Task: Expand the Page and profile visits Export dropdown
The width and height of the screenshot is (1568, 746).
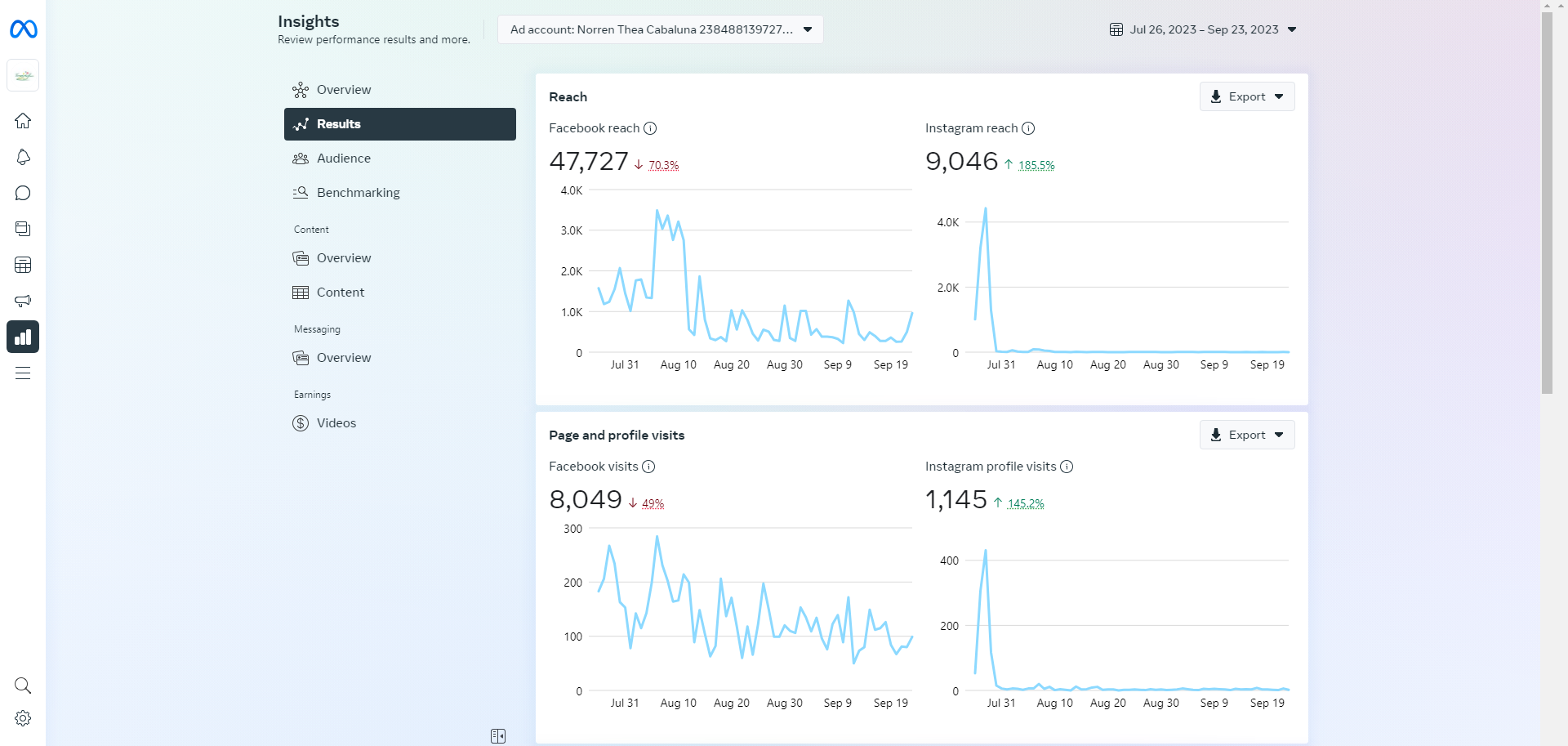Action: click(x=1247, y=435)
